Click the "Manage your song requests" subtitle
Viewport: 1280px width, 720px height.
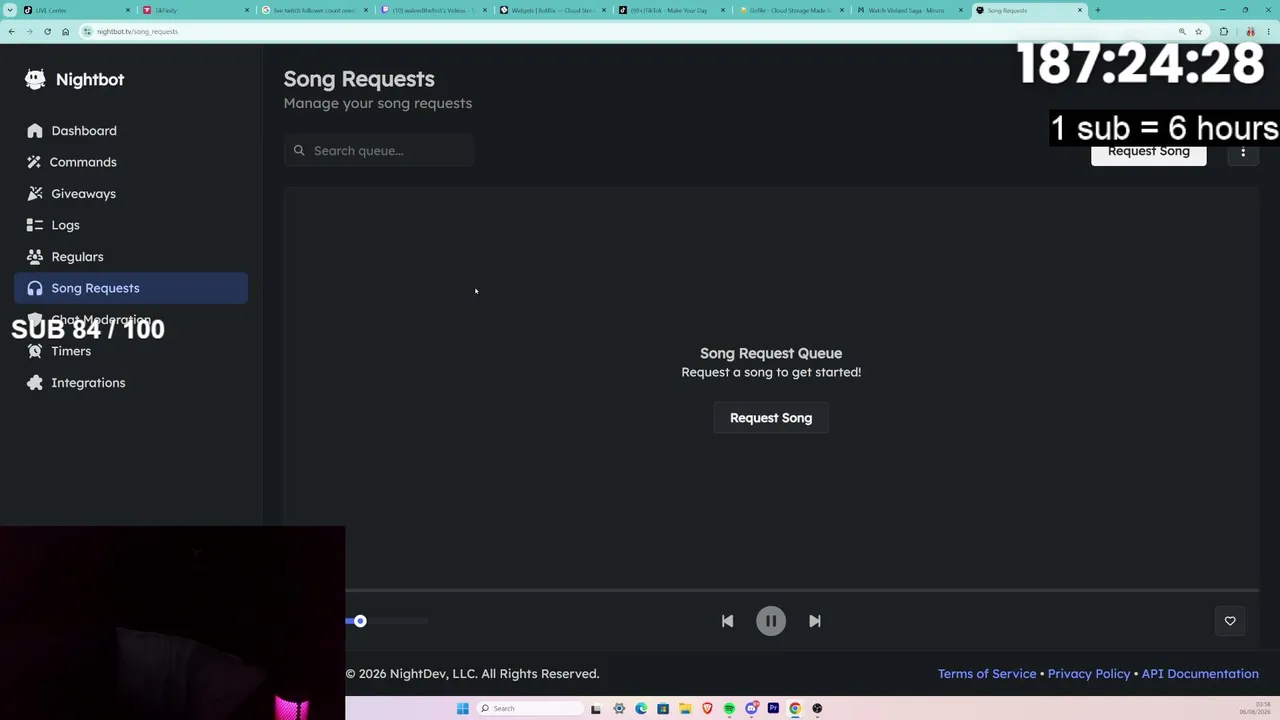point(378,103)
